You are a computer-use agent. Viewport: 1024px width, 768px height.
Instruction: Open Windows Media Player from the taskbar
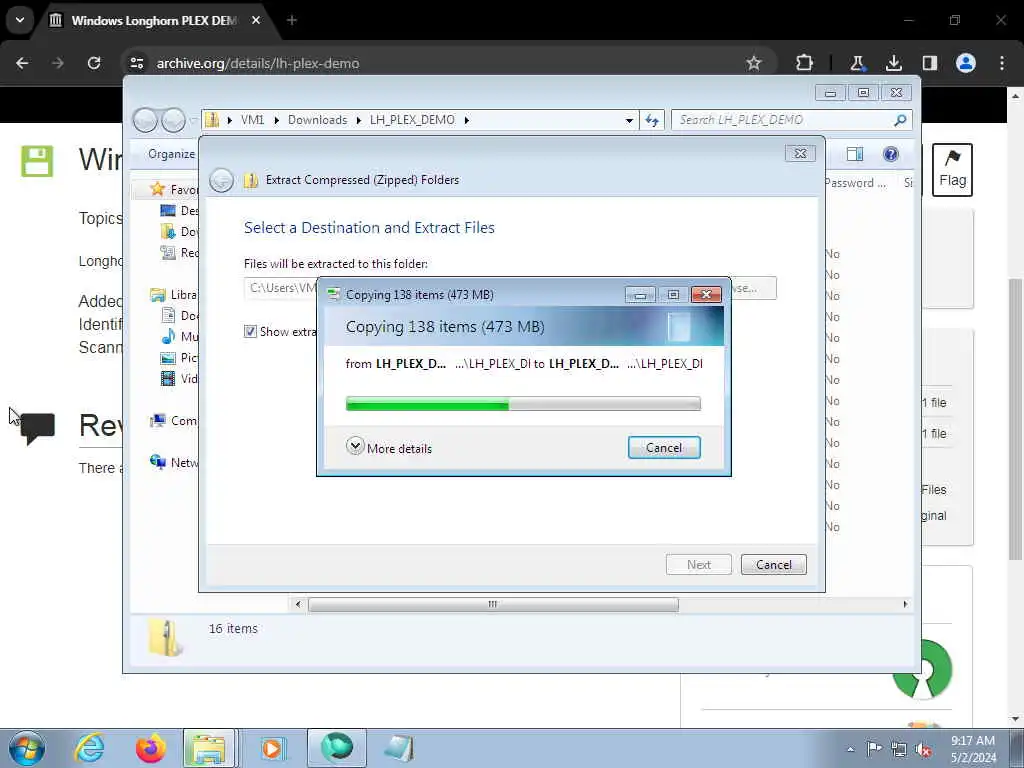(272, 748)
